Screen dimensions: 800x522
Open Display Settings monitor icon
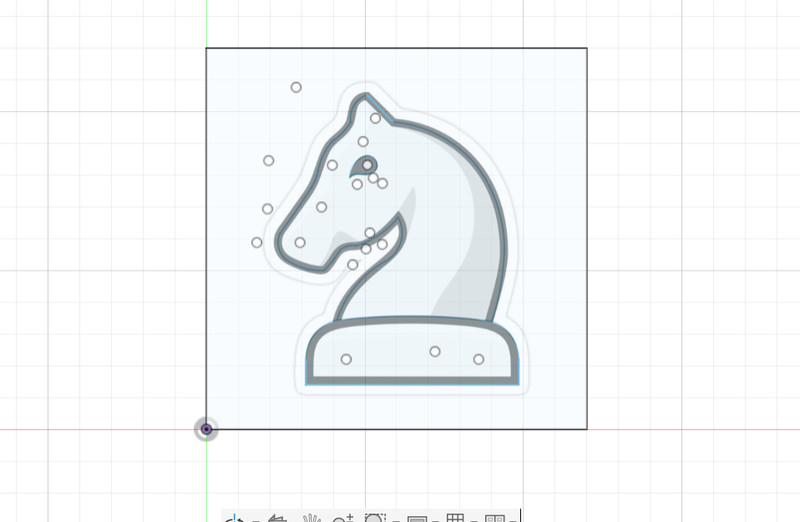(x=417, y=518)
